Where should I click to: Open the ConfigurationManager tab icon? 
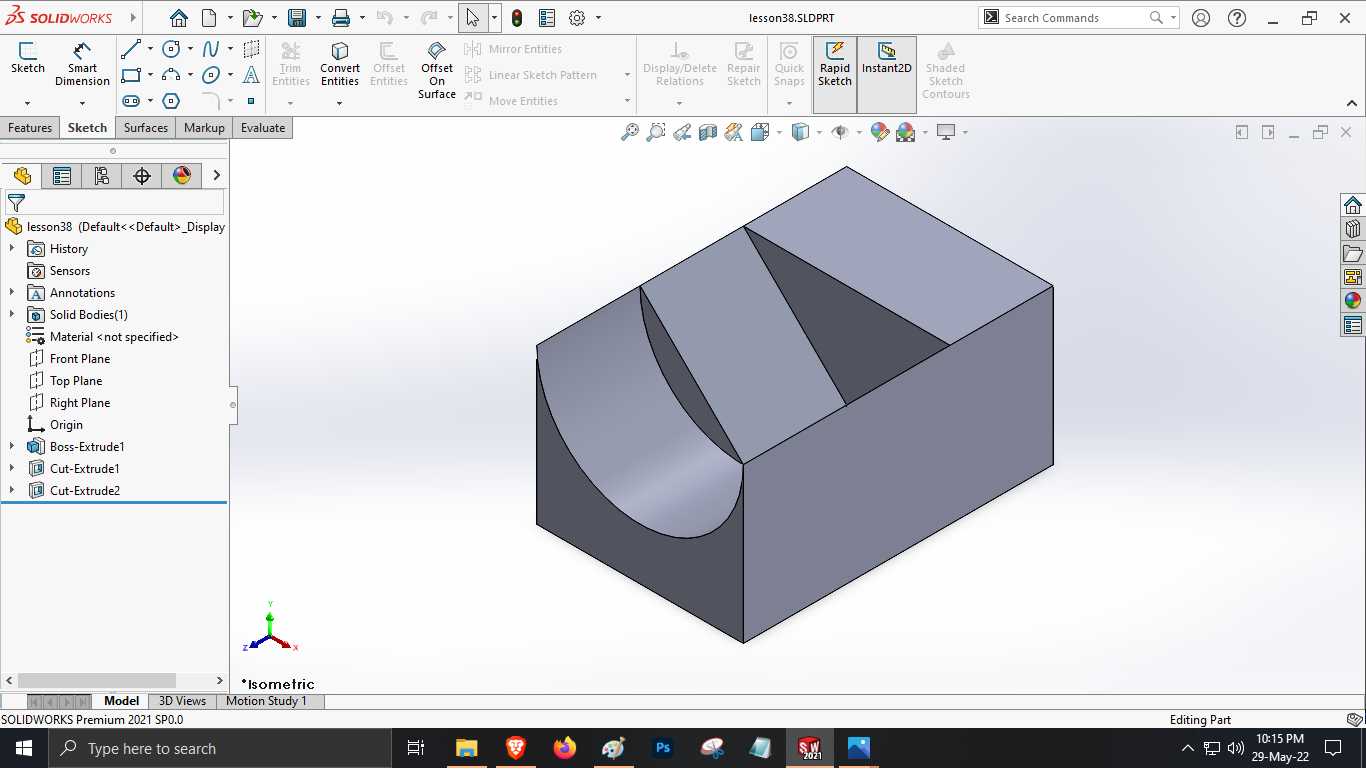coord(102,176)
